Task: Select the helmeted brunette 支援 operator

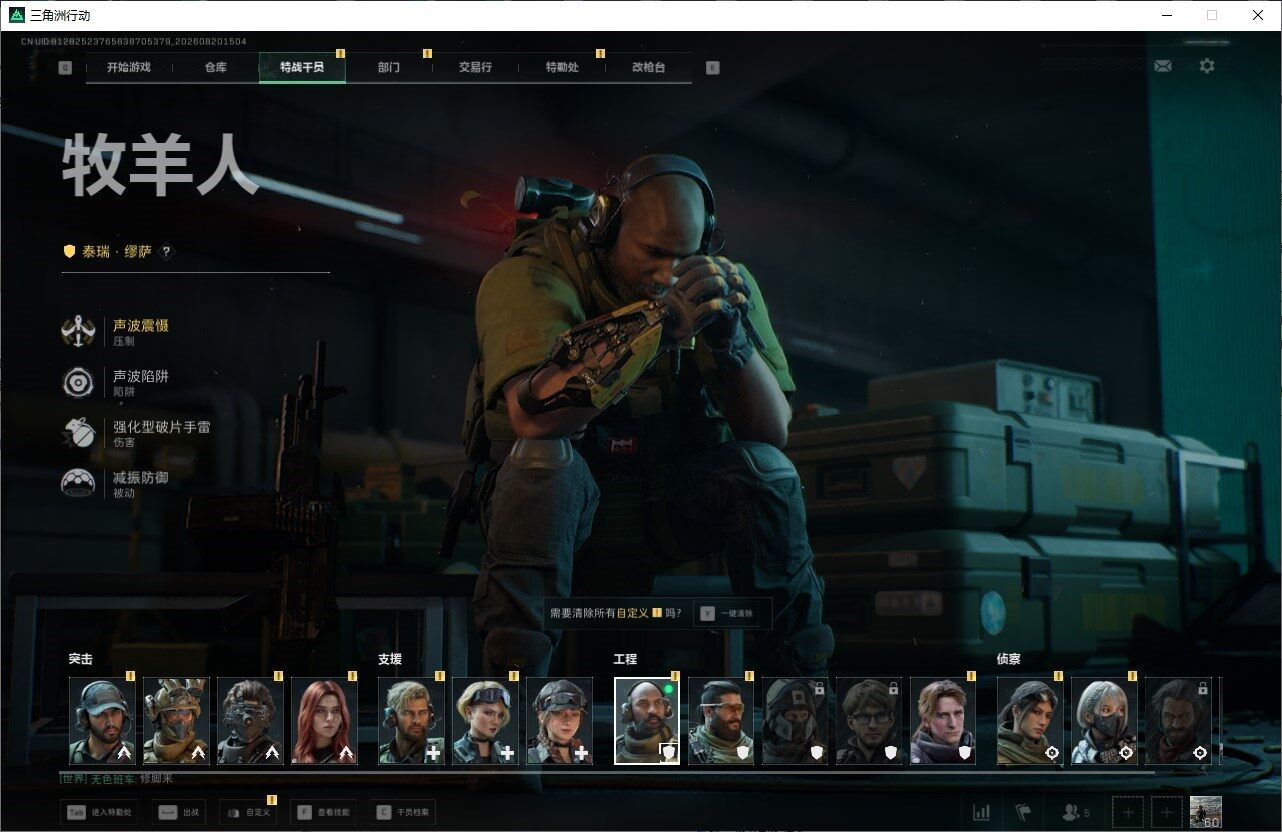Action: coord(559,721)
